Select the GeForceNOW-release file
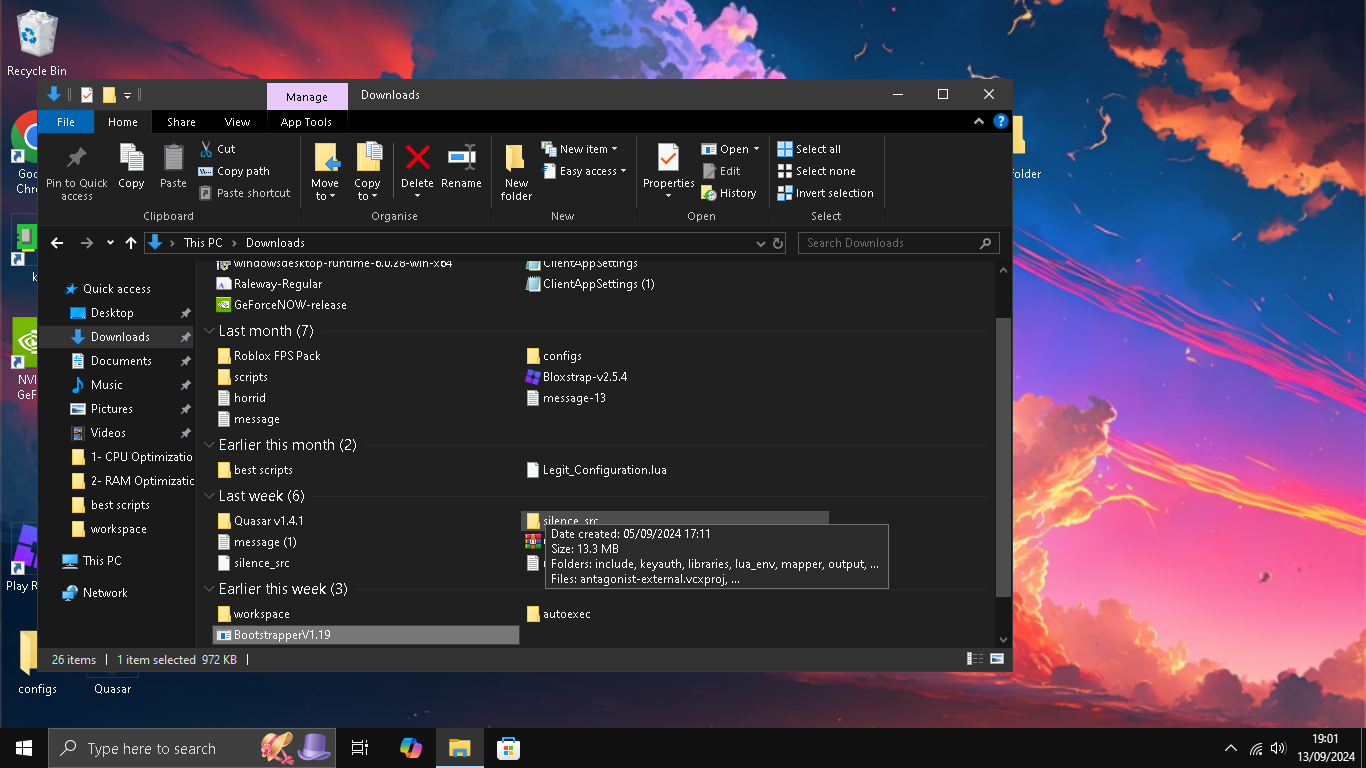Screen dimensions: 1366x768 pyautogui.click(x=282, y=305)
